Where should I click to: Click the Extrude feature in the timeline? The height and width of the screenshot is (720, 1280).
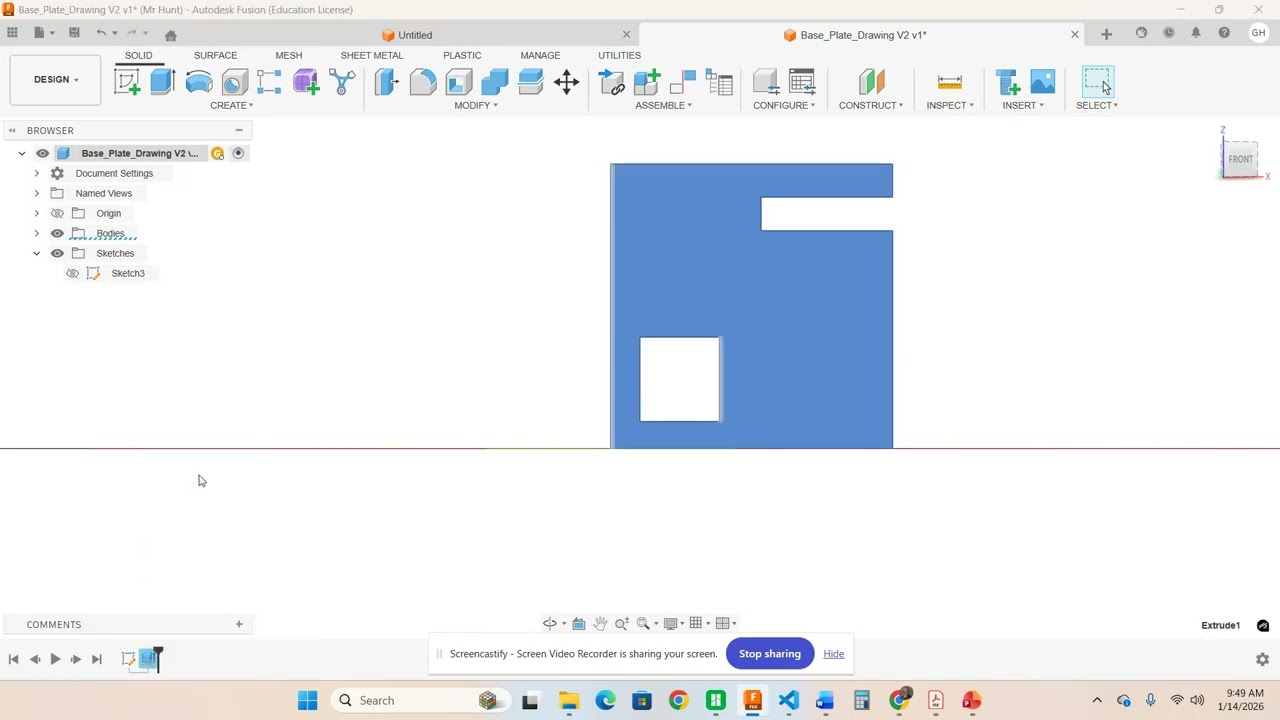click(149, 658)
